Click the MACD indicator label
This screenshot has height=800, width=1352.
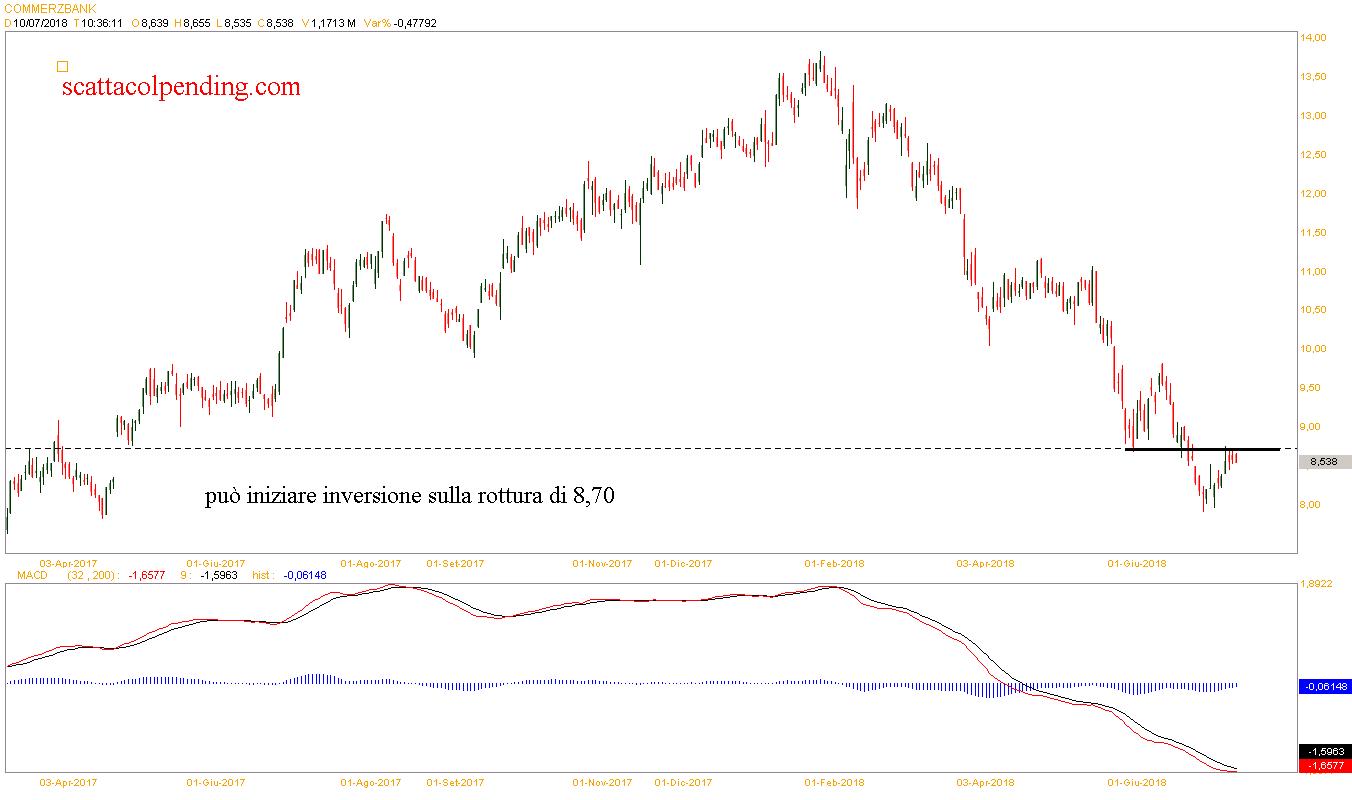(x=22, y=575)
